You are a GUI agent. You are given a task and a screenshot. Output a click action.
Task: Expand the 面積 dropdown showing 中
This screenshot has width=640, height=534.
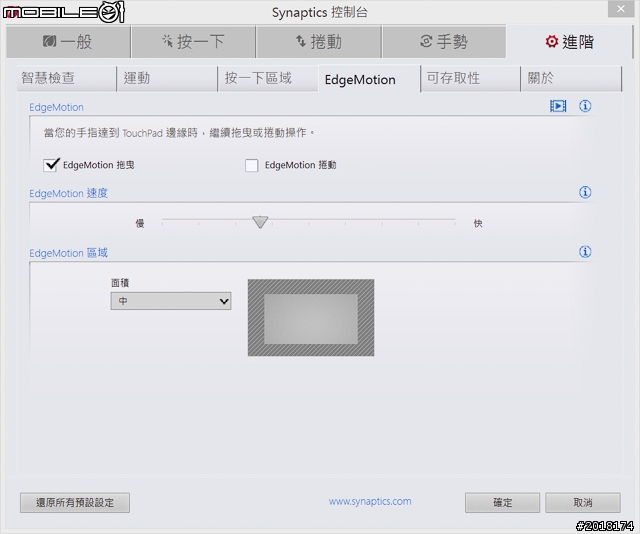tap(171, 301)
